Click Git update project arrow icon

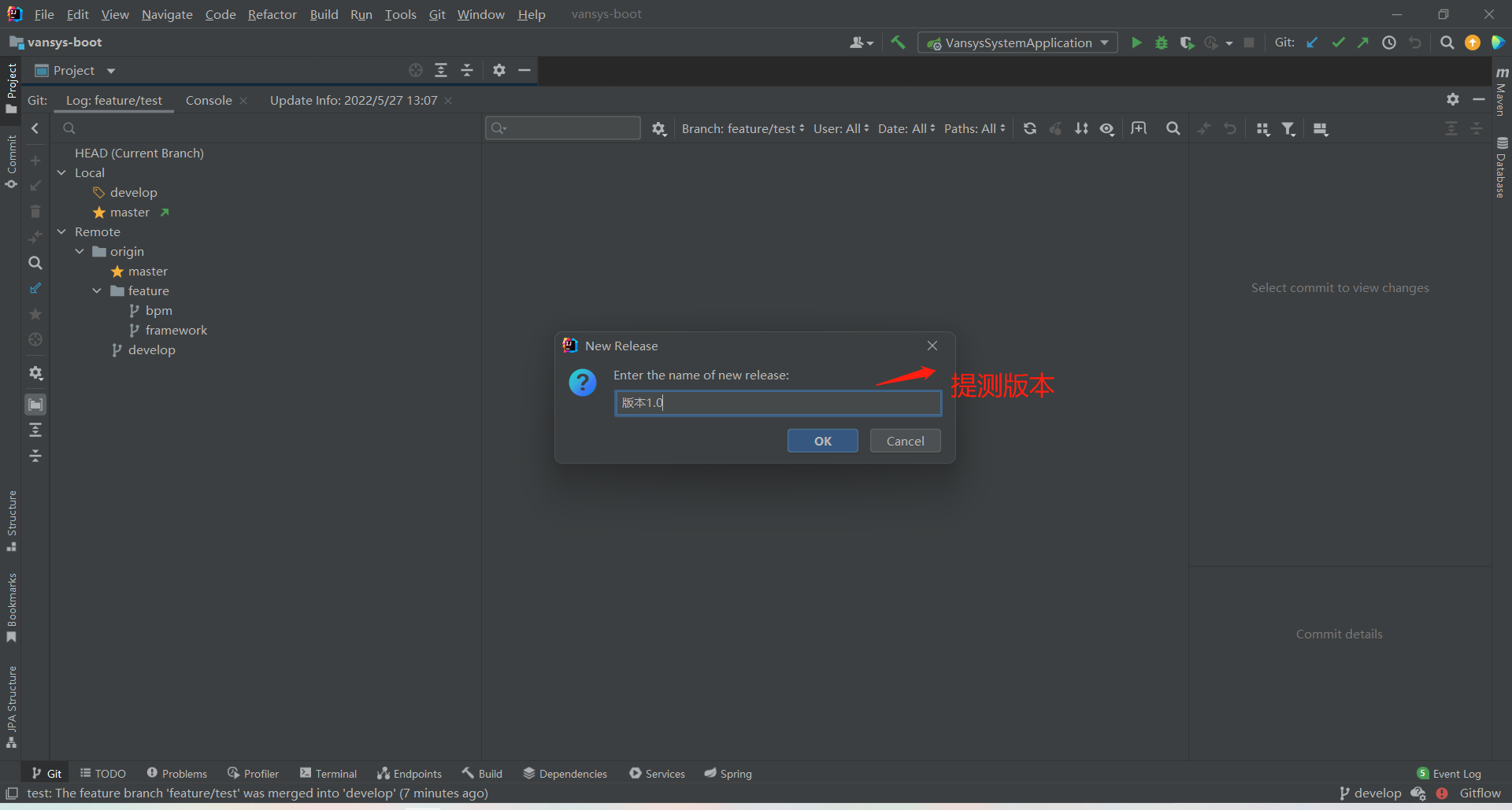[1312, 43]
